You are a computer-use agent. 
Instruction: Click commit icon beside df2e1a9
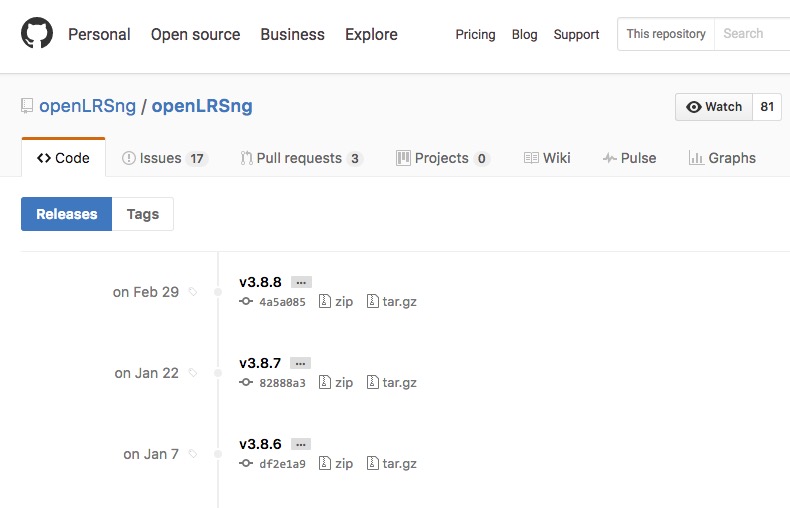pos(246,463)
